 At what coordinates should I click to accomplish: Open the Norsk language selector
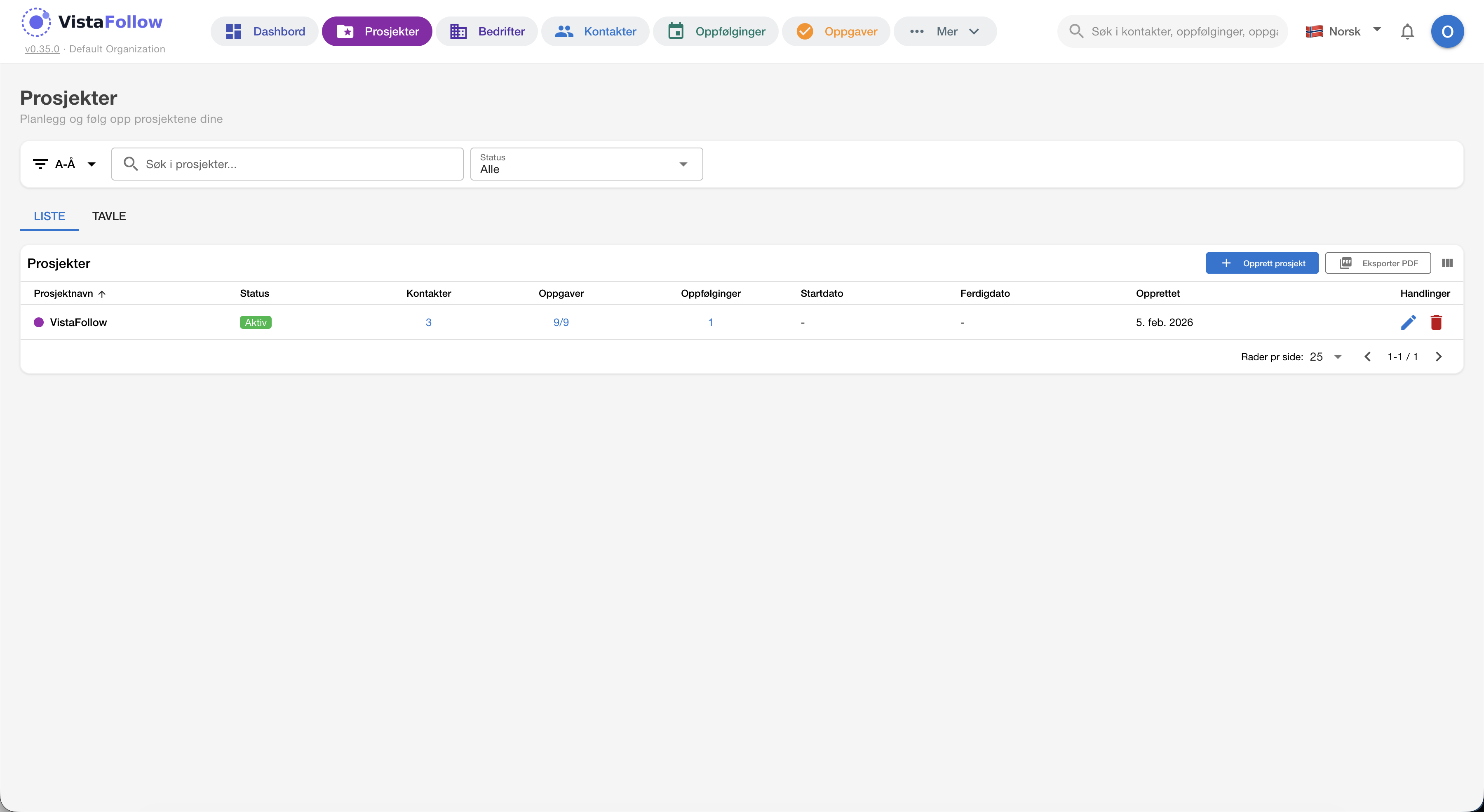click(x=1343, y=32)
